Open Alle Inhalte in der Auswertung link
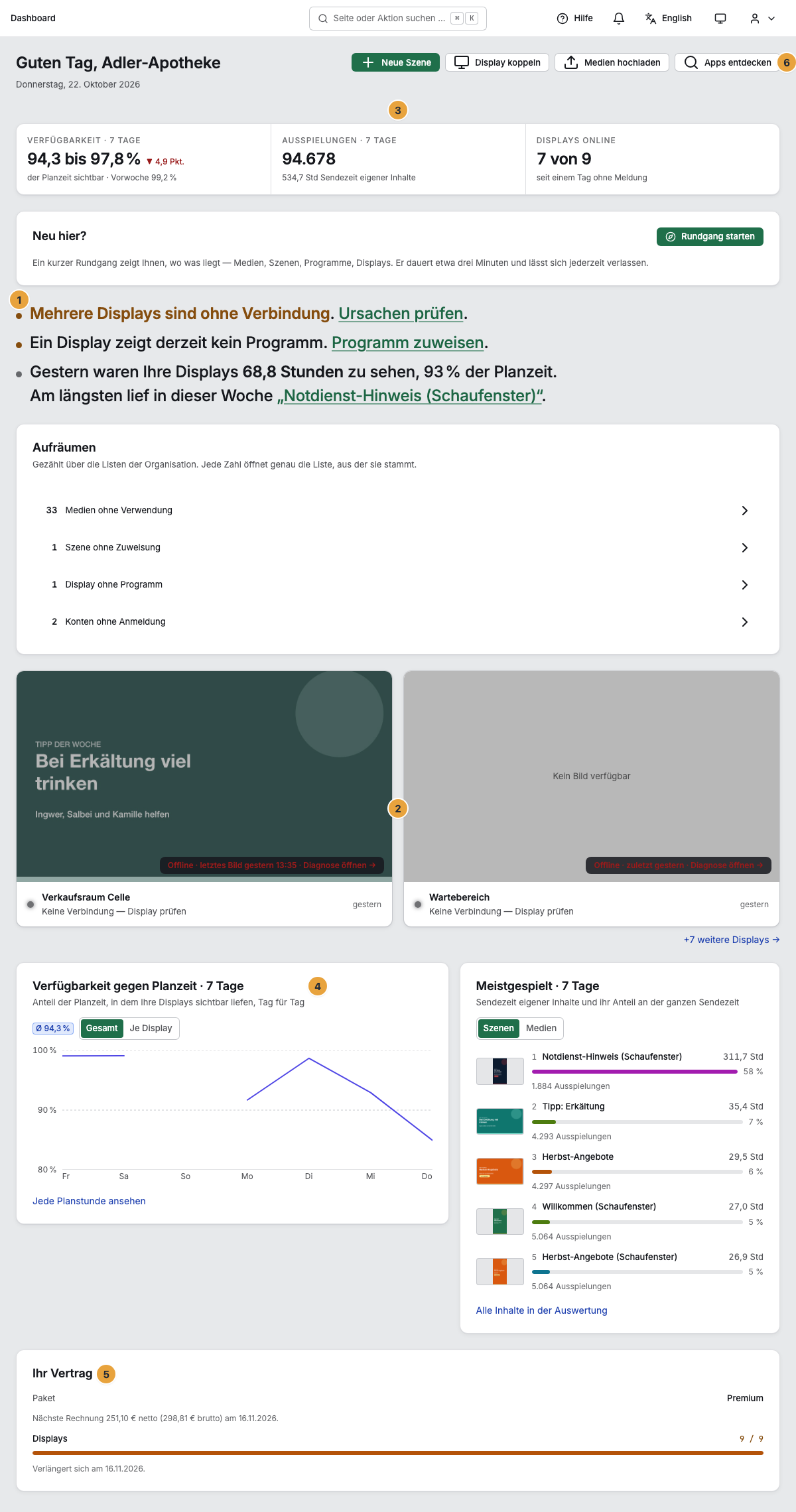Image resolution: width=796 pixels, height=1512 pixels. (x=541, y=1310)
